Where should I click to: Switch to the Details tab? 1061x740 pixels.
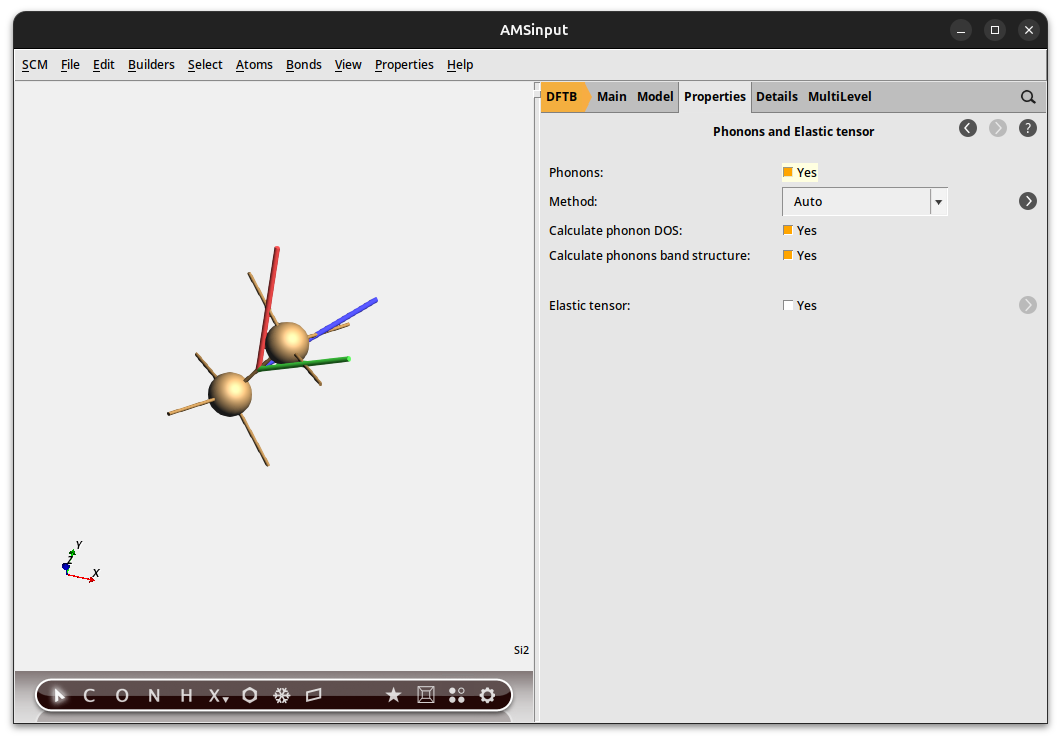(777, 96)
